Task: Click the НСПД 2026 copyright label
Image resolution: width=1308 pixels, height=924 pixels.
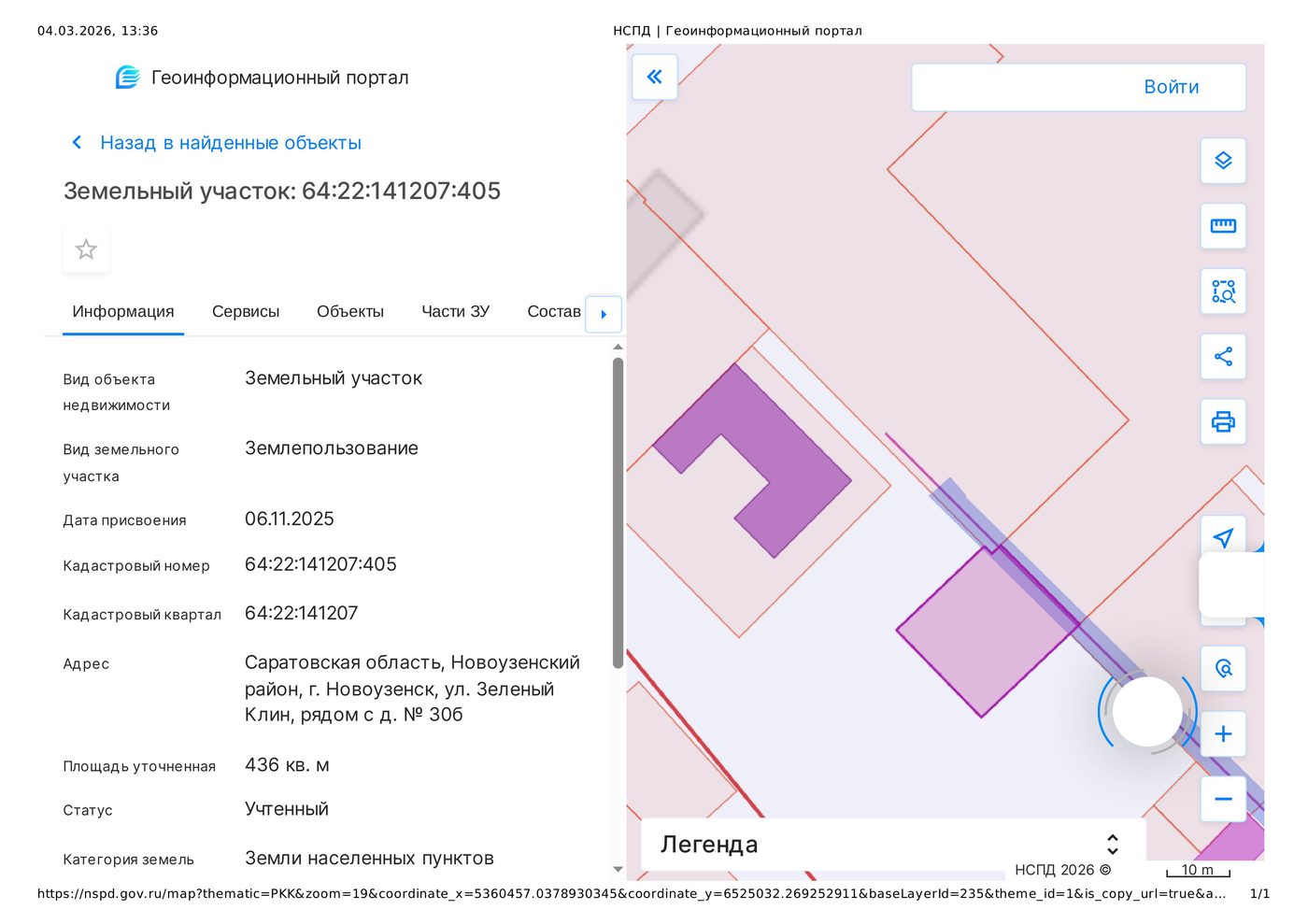Action: 1063,870
